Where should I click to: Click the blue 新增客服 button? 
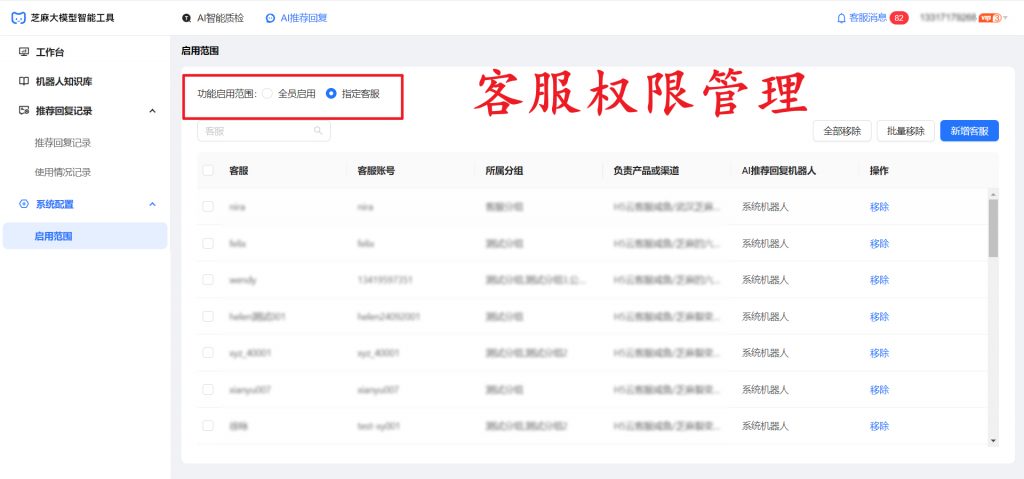pyautogui.click(x=969, y=131)
